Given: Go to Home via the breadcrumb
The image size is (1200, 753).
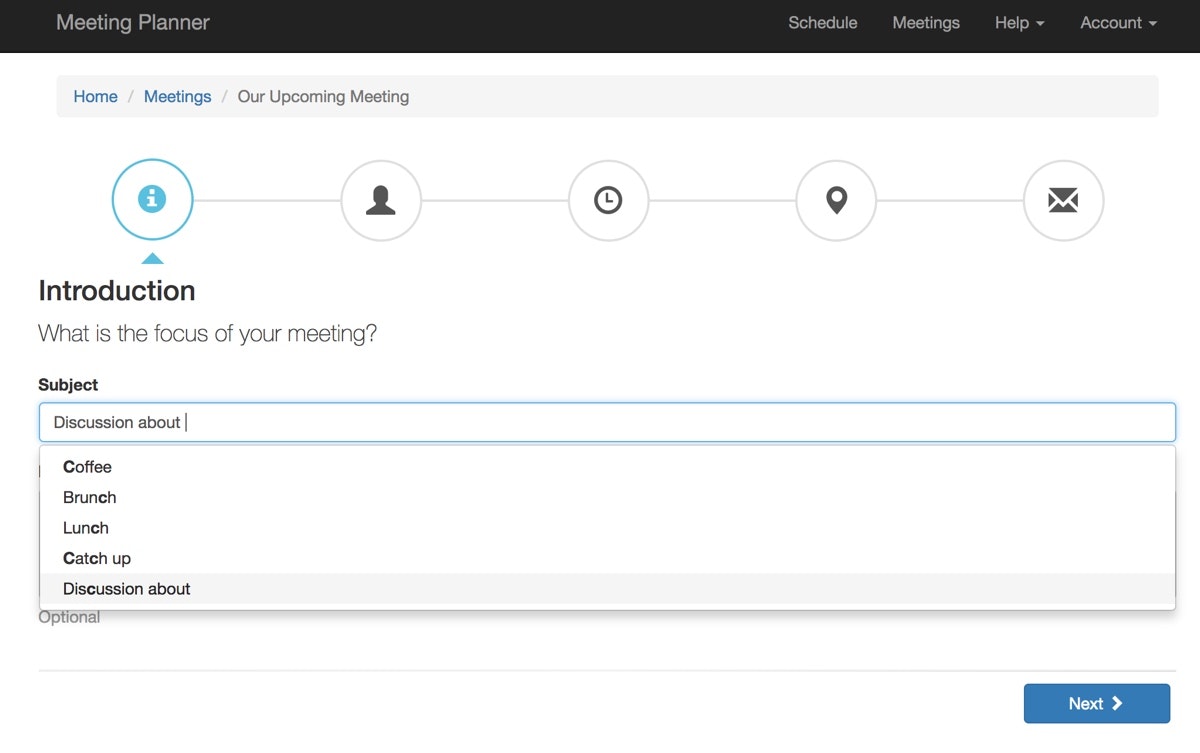Looking at the screenshot, I should pos(95,96).
